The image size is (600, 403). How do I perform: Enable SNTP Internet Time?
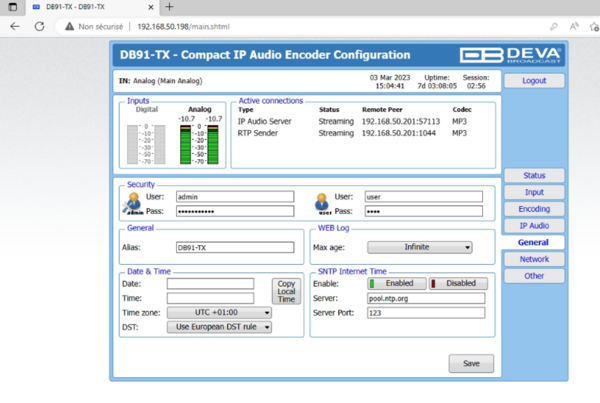(396, 283)
